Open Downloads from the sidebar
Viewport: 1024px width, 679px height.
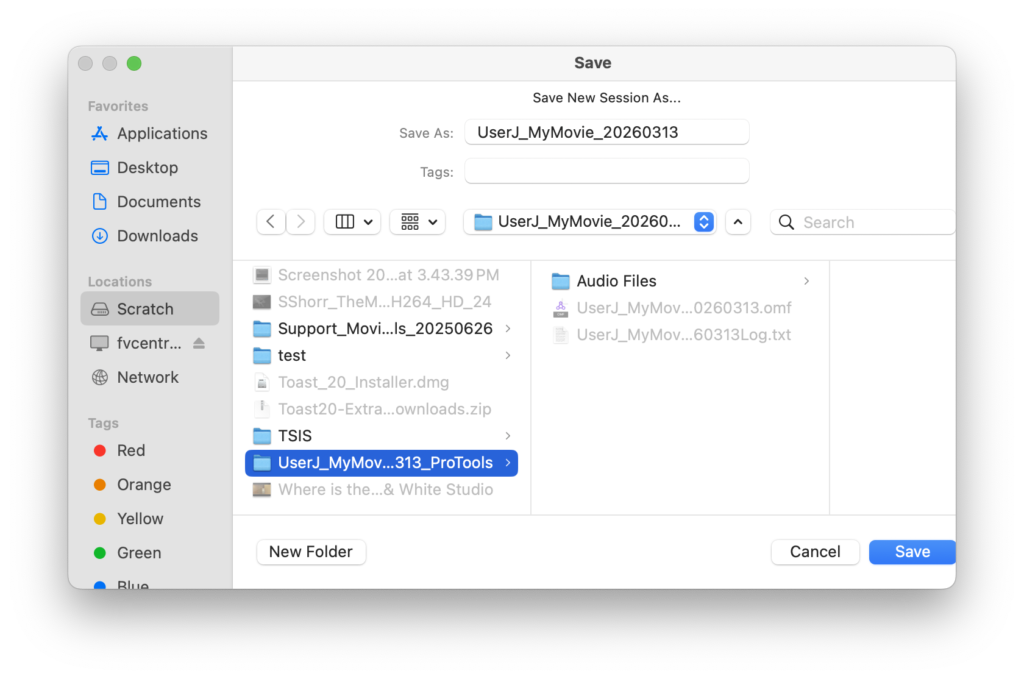157,236
